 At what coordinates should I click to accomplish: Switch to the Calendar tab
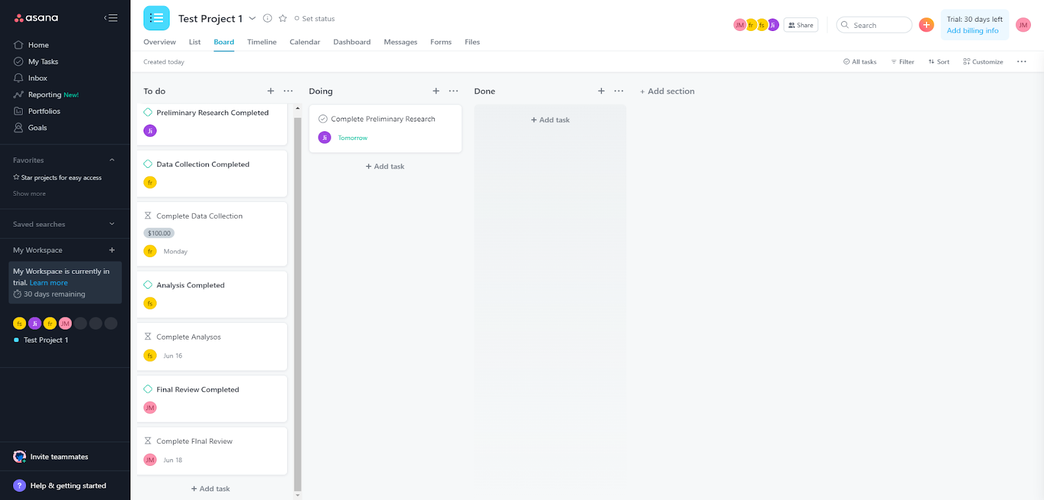click(x=305, y=42)
